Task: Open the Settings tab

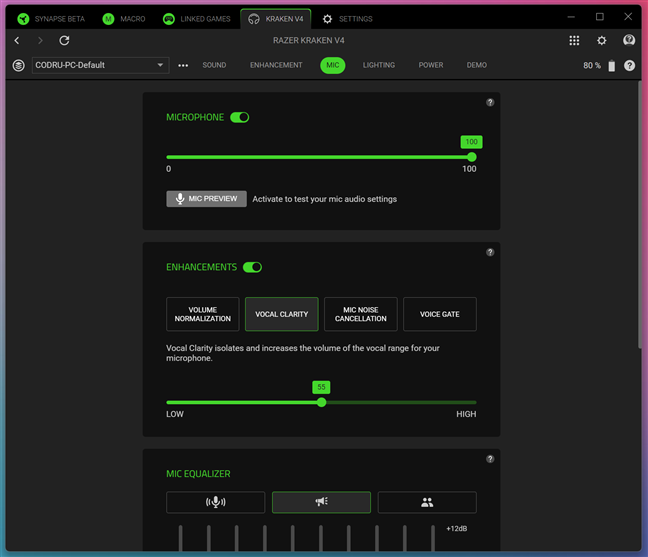Action: [348, 19]
